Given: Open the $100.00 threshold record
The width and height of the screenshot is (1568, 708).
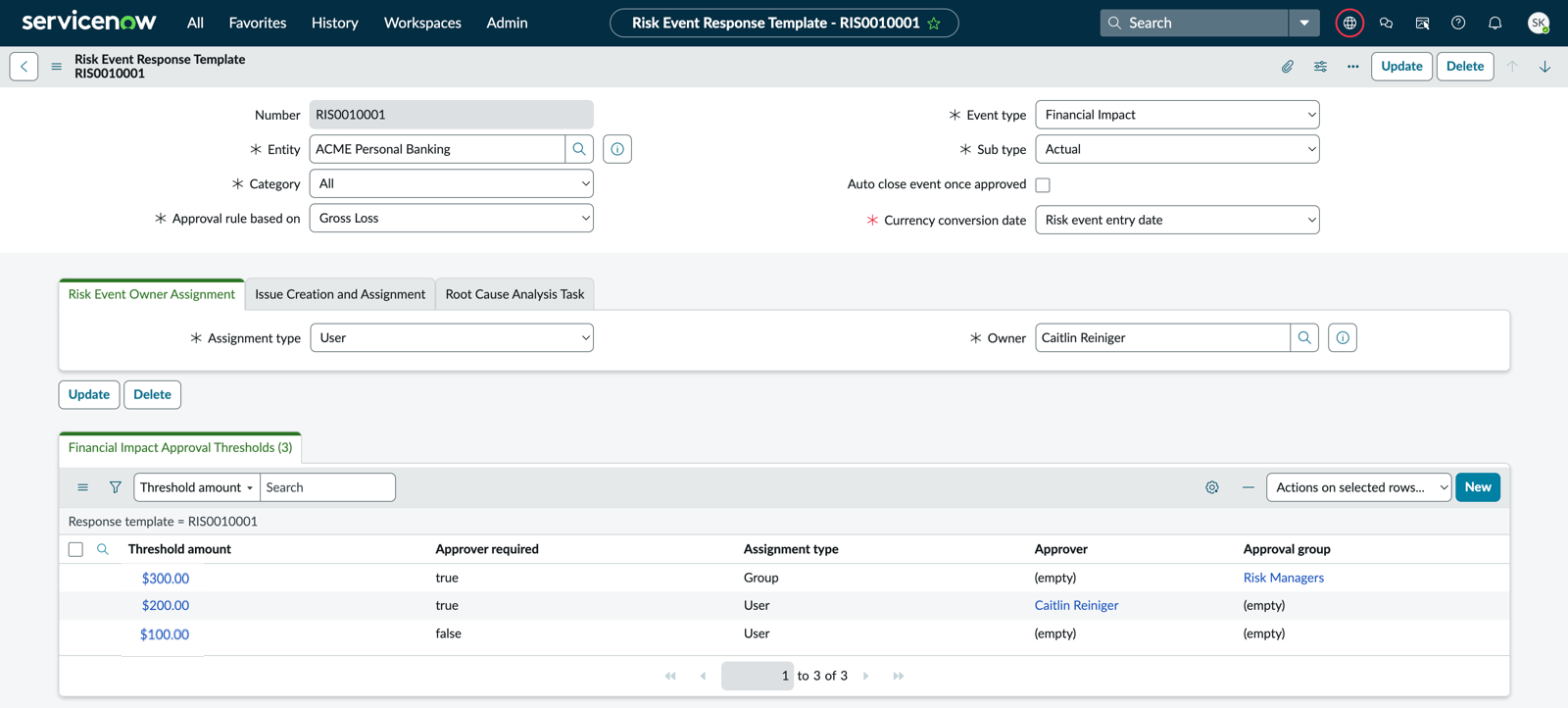Looking at the screenshot, I should (165, 634).
